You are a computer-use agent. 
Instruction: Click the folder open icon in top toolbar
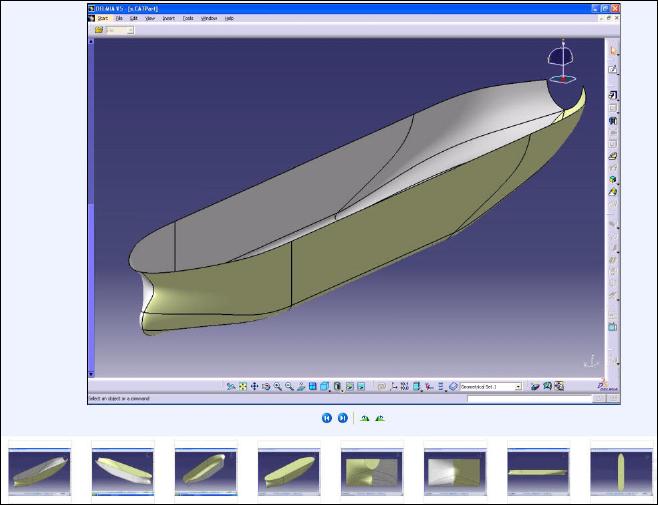tap(99, 30)
